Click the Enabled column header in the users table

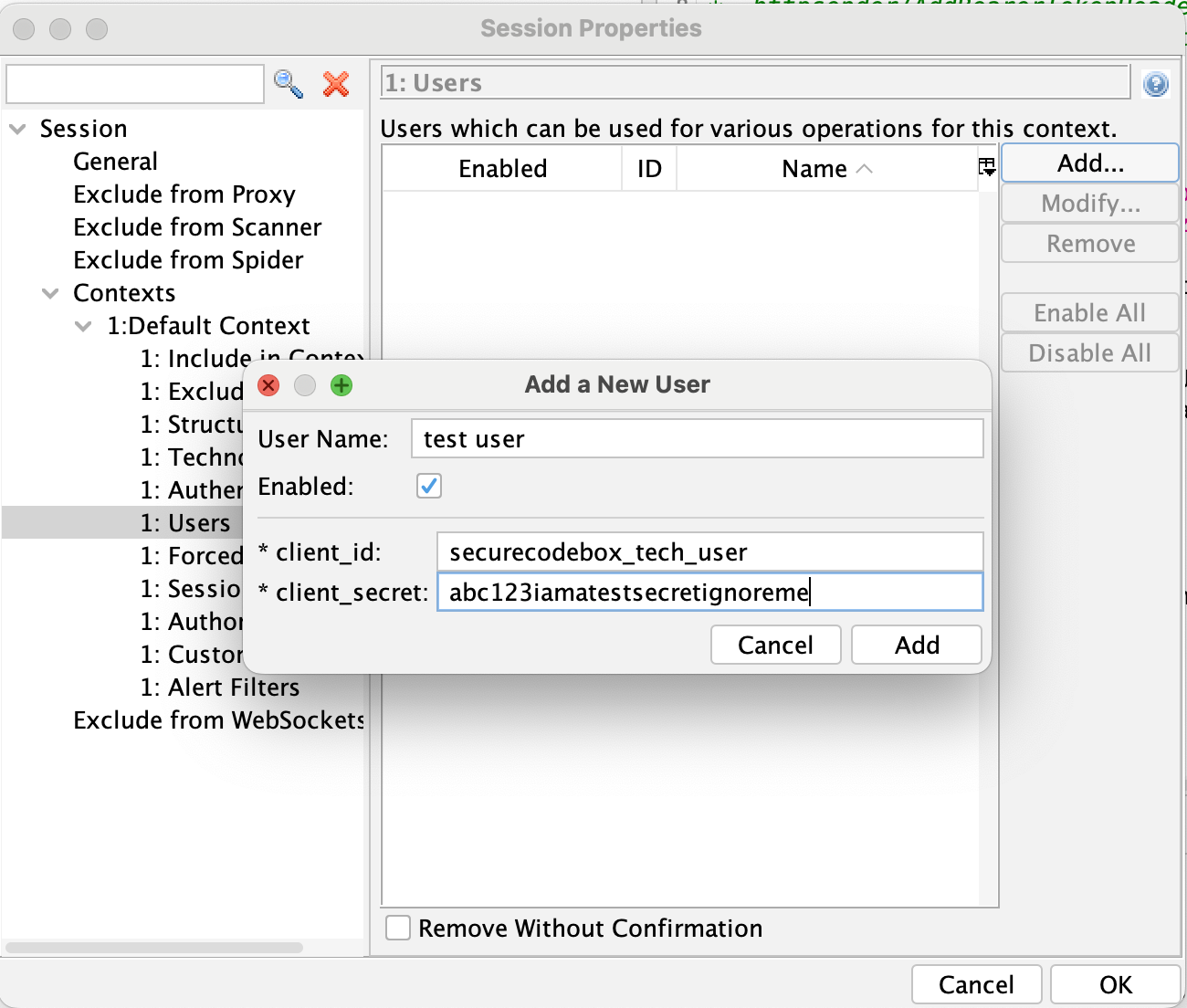click(x=502, y=168)
